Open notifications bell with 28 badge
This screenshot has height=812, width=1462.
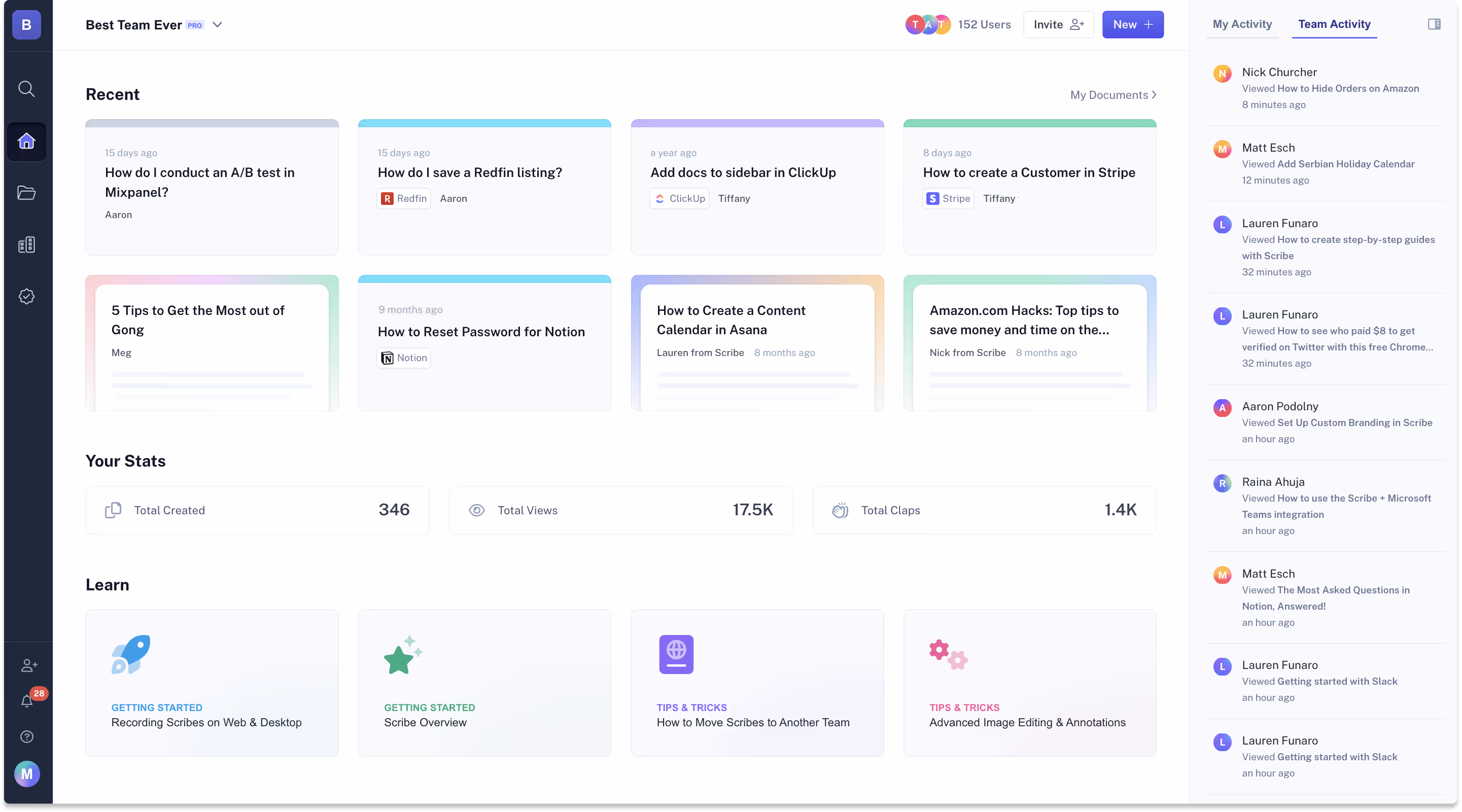coord(27,701)
